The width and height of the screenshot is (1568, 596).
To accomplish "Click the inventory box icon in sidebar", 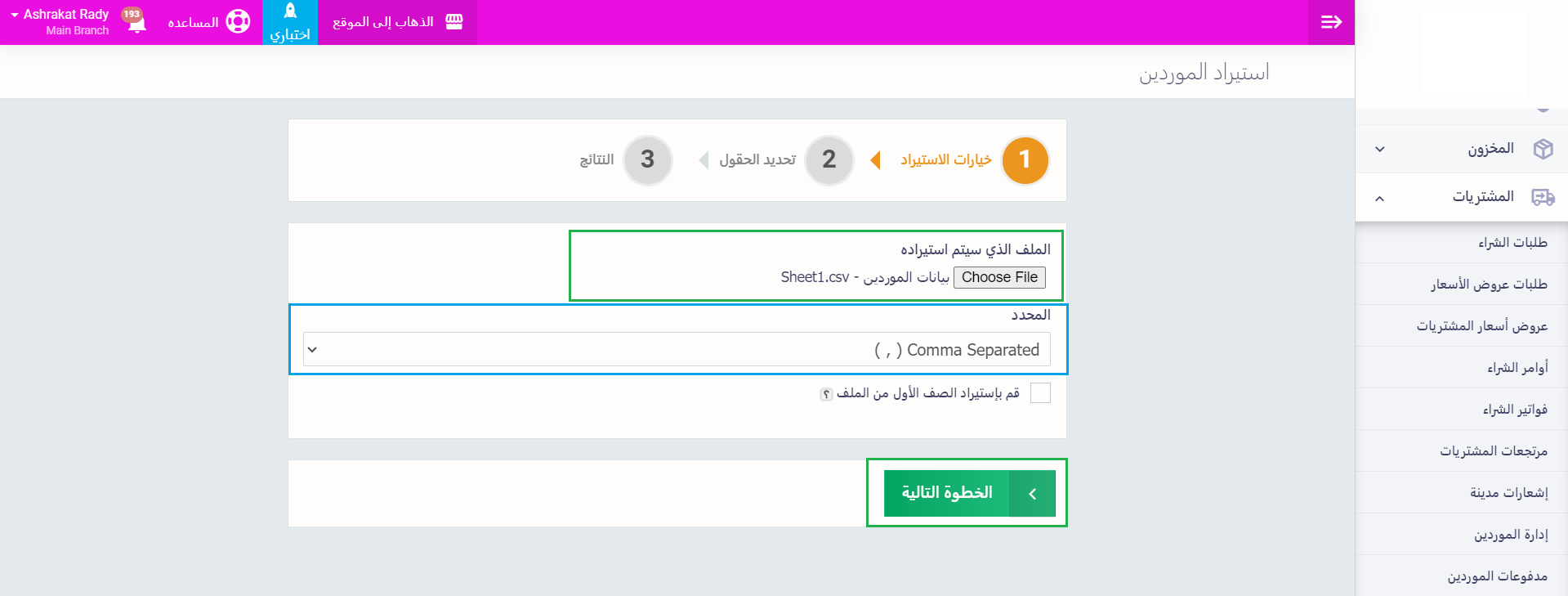I will (1543, 149).
